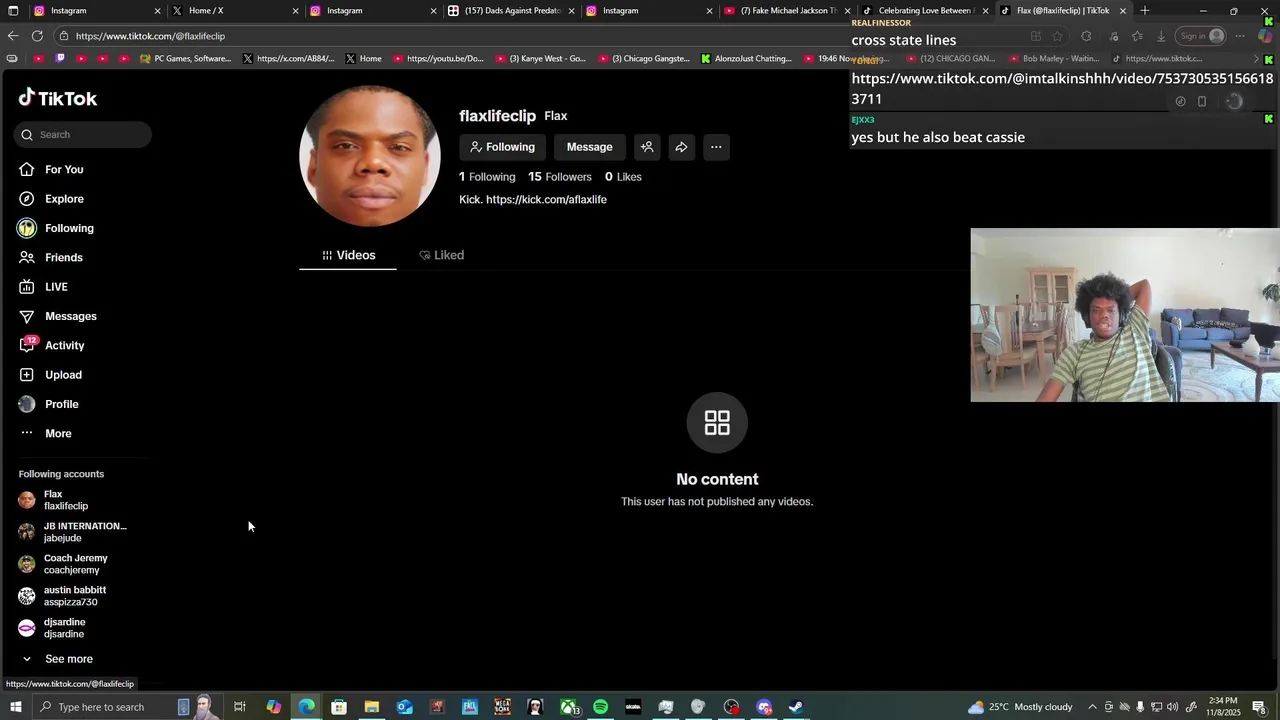
Task: Switch to the Home / X tab
Action: pyautogui.click(x=233, y=11)
